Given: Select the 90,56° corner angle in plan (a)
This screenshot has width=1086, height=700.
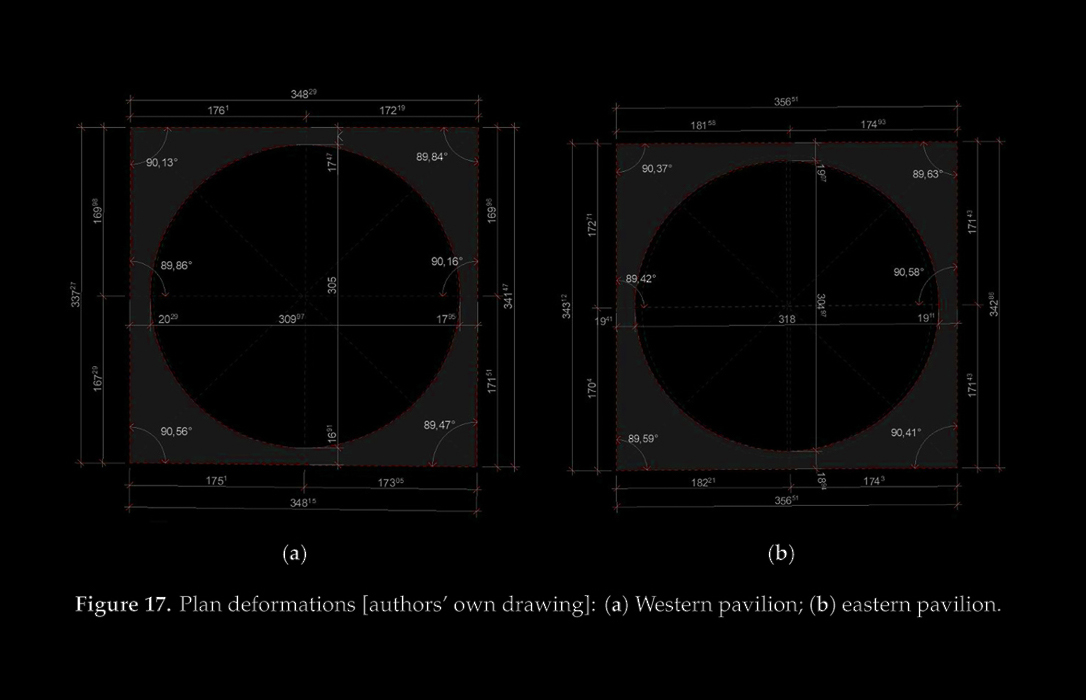Looking at the screenshot, I should point(175,432).
